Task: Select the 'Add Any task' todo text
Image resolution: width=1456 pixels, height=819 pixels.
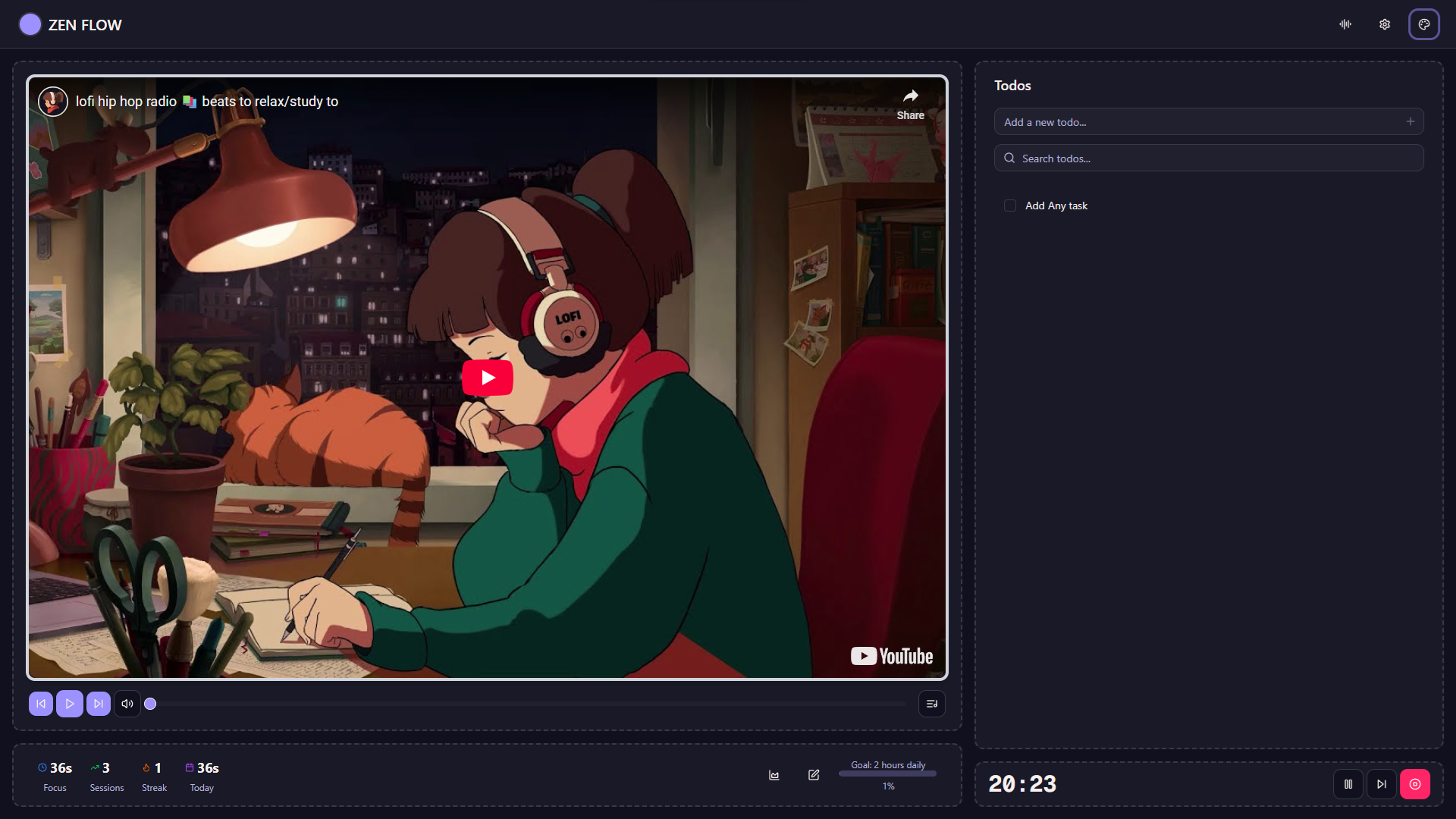Action: pos(1056,206)
